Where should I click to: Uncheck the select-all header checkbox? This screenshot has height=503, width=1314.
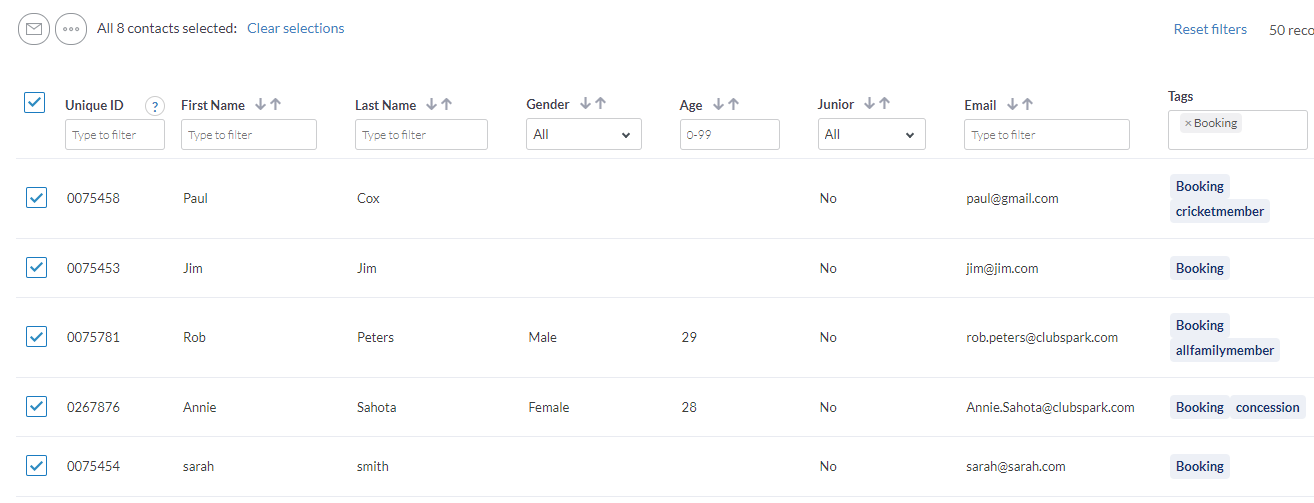tap(35, 102)
